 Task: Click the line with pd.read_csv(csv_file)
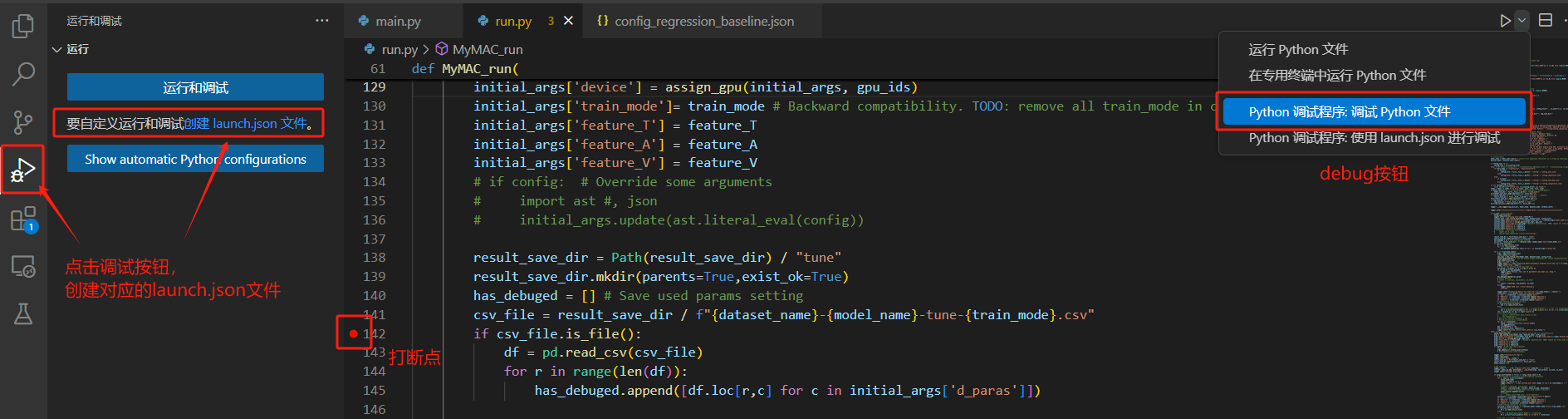pos(603,352)
